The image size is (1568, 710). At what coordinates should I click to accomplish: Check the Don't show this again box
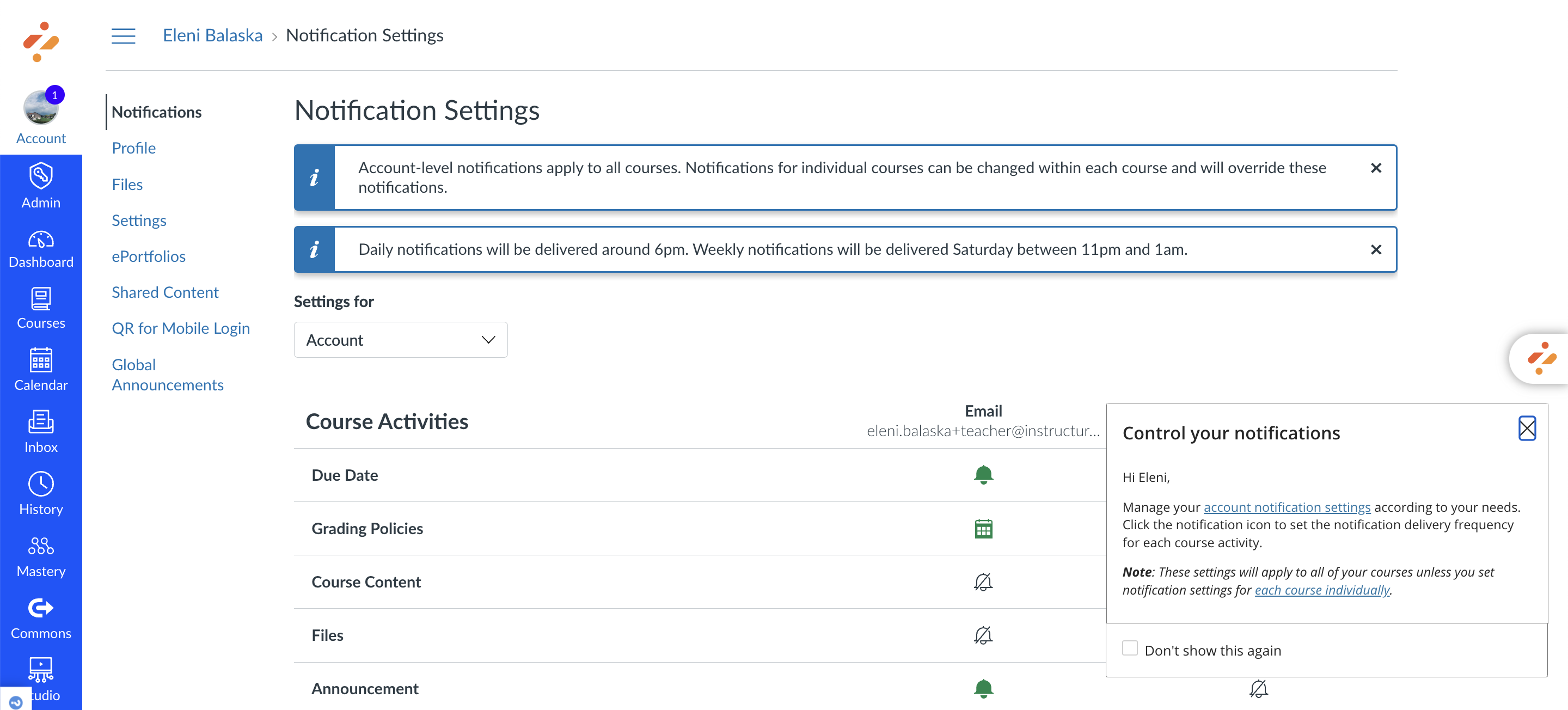[x=1130, y=649]
